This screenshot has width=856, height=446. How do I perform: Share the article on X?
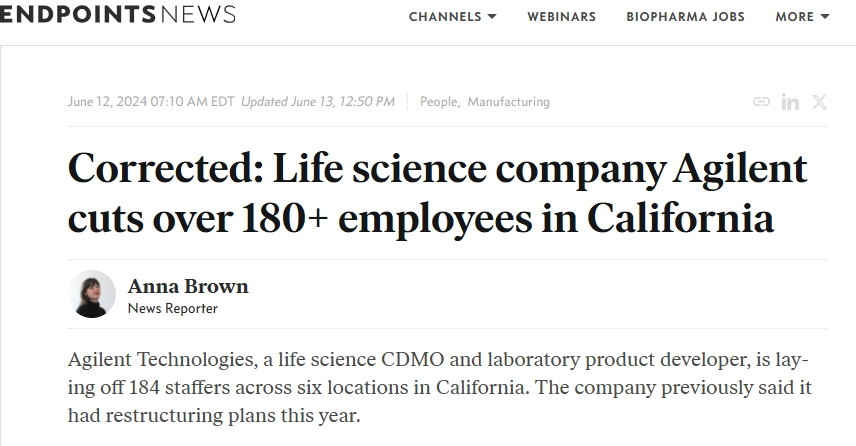(x=819, y=102)
